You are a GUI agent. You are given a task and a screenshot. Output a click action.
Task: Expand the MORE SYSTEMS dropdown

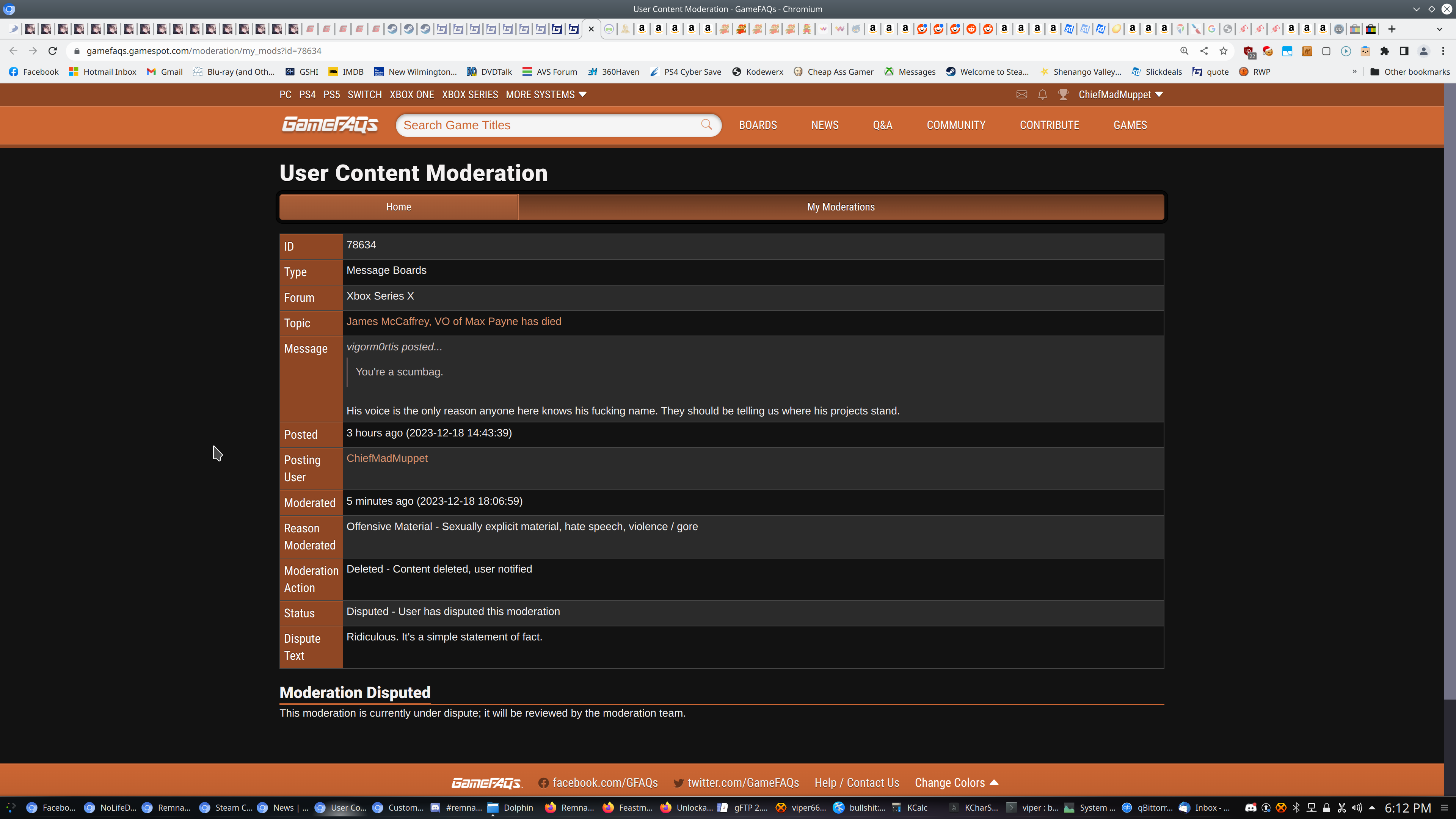[546, 94]
